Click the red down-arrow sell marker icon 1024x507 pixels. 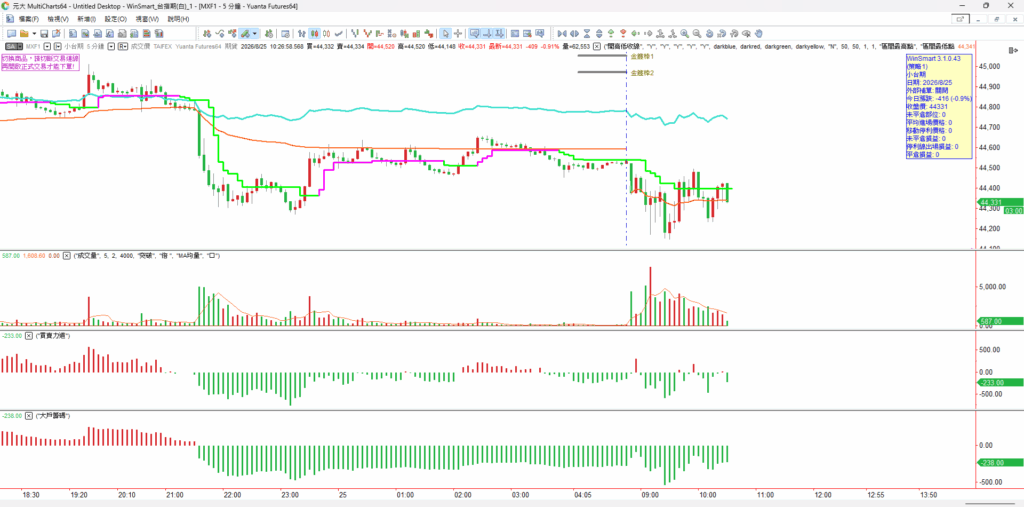tap(622, 33)
